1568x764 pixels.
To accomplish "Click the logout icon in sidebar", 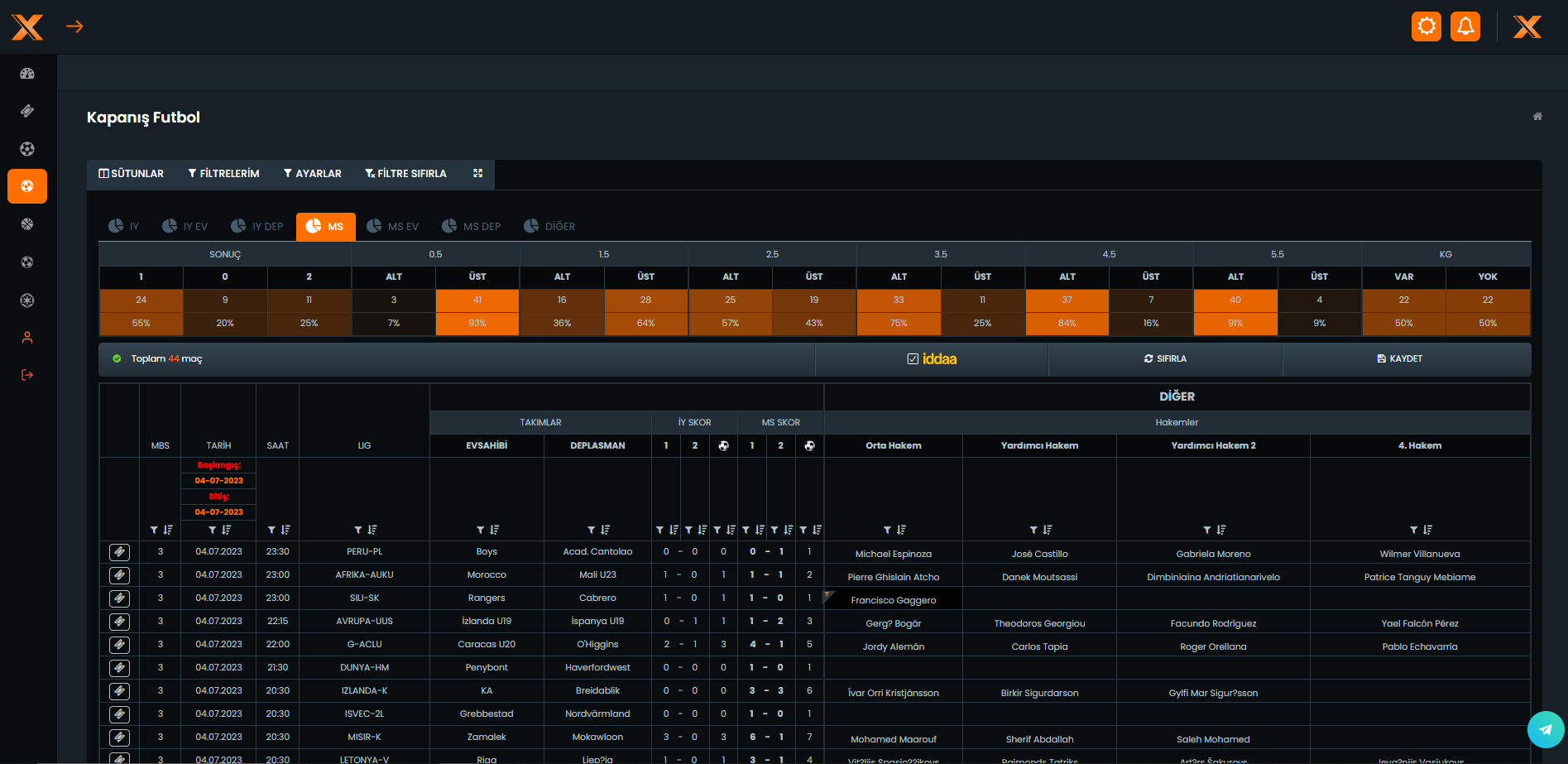I will [27, 375].
